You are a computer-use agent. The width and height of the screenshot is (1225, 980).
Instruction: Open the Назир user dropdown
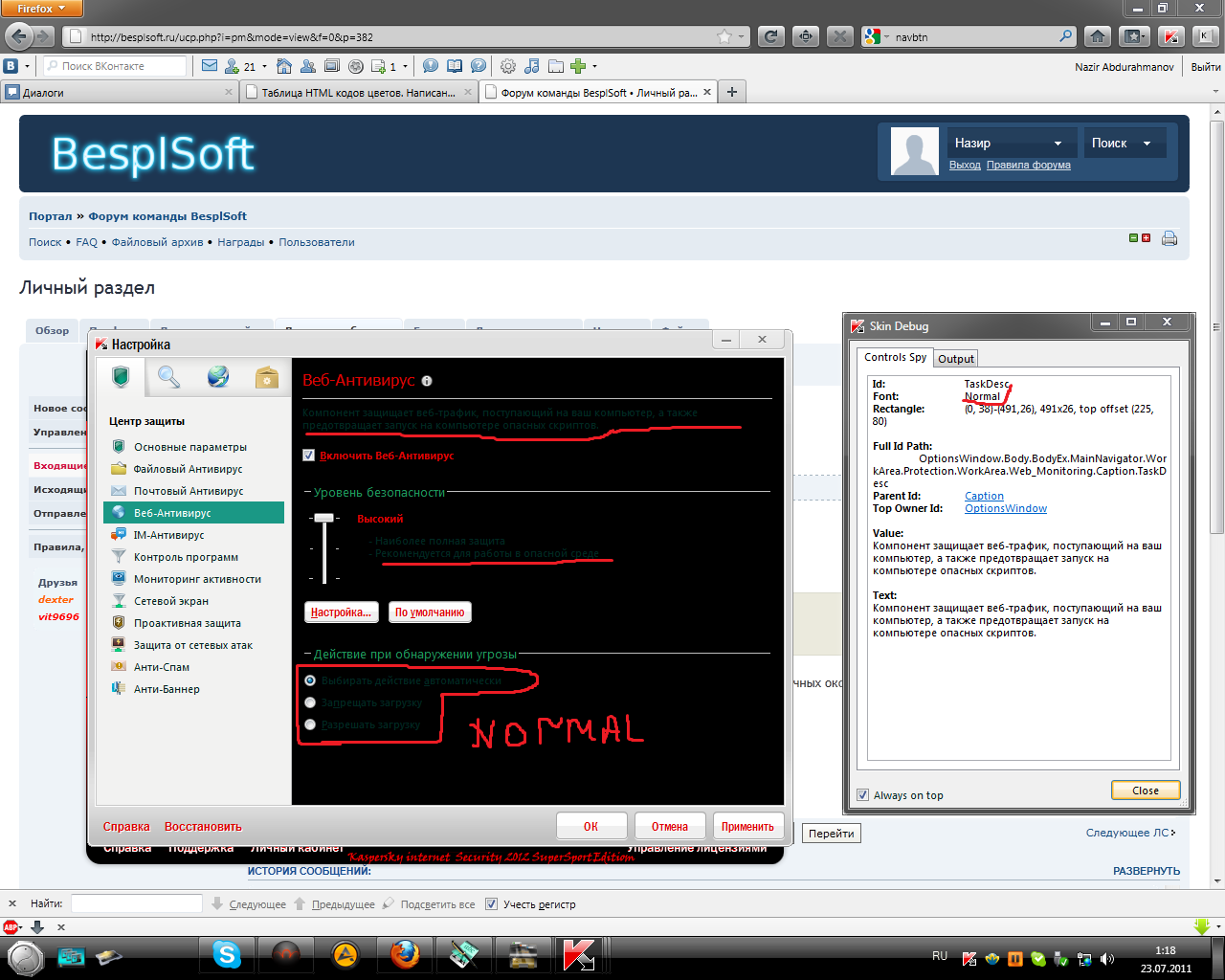[1011, 143]
